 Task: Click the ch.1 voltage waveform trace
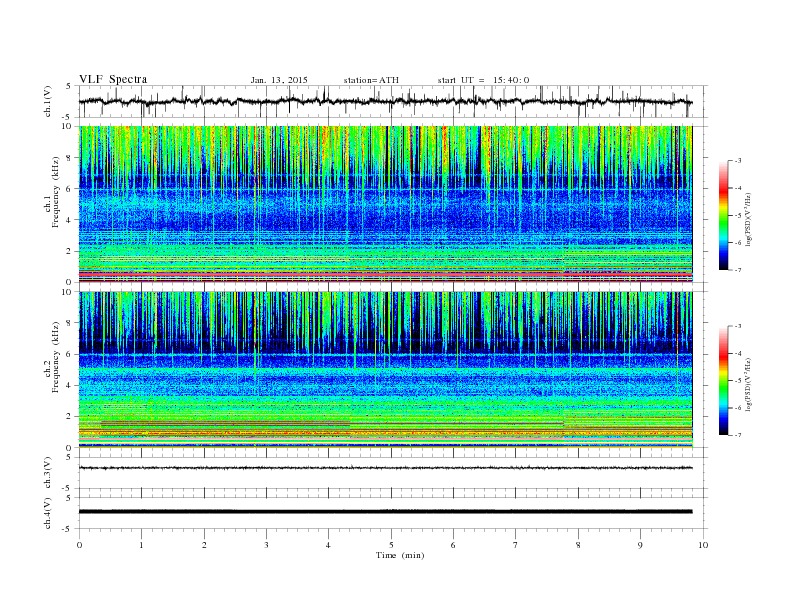click(x=385, y=101)
